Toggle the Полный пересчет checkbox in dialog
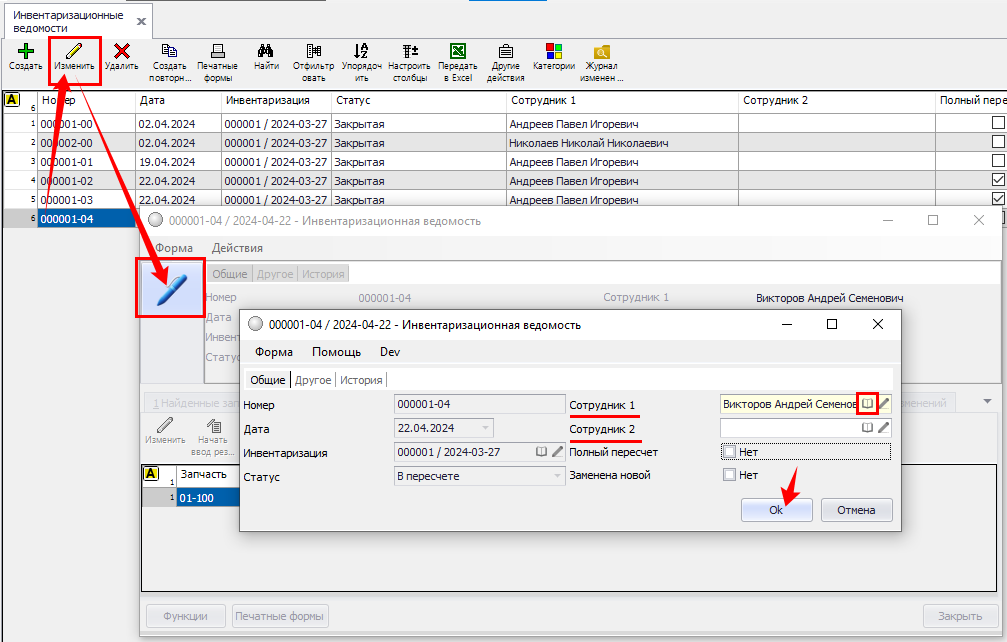This screenshot has width=1007, height=642. pos(729,452)
